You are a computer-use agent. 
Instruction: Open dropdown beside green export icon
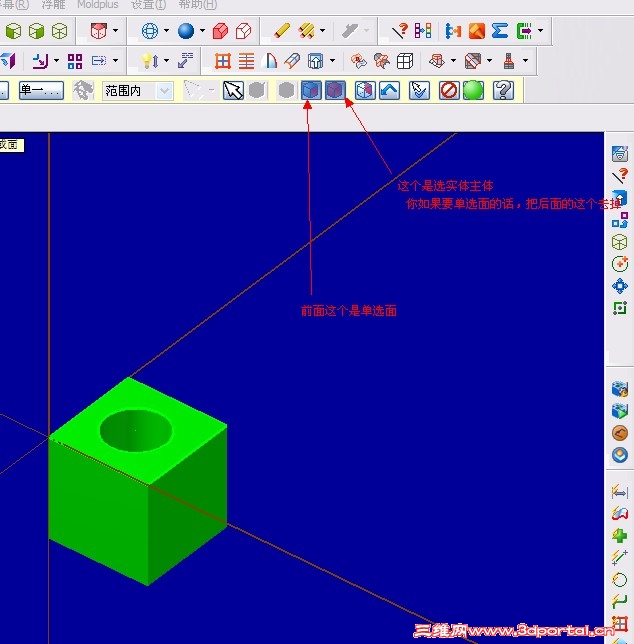540,31
